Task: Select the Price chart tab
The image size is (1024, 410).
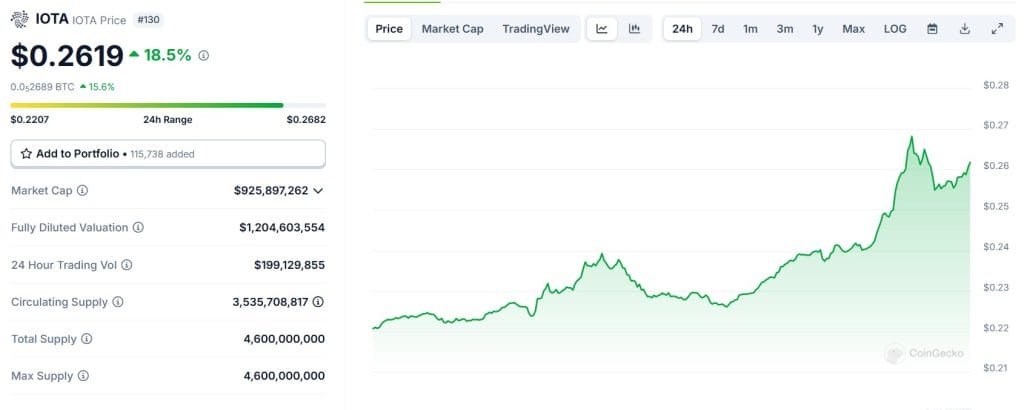Action: (389, 29)
